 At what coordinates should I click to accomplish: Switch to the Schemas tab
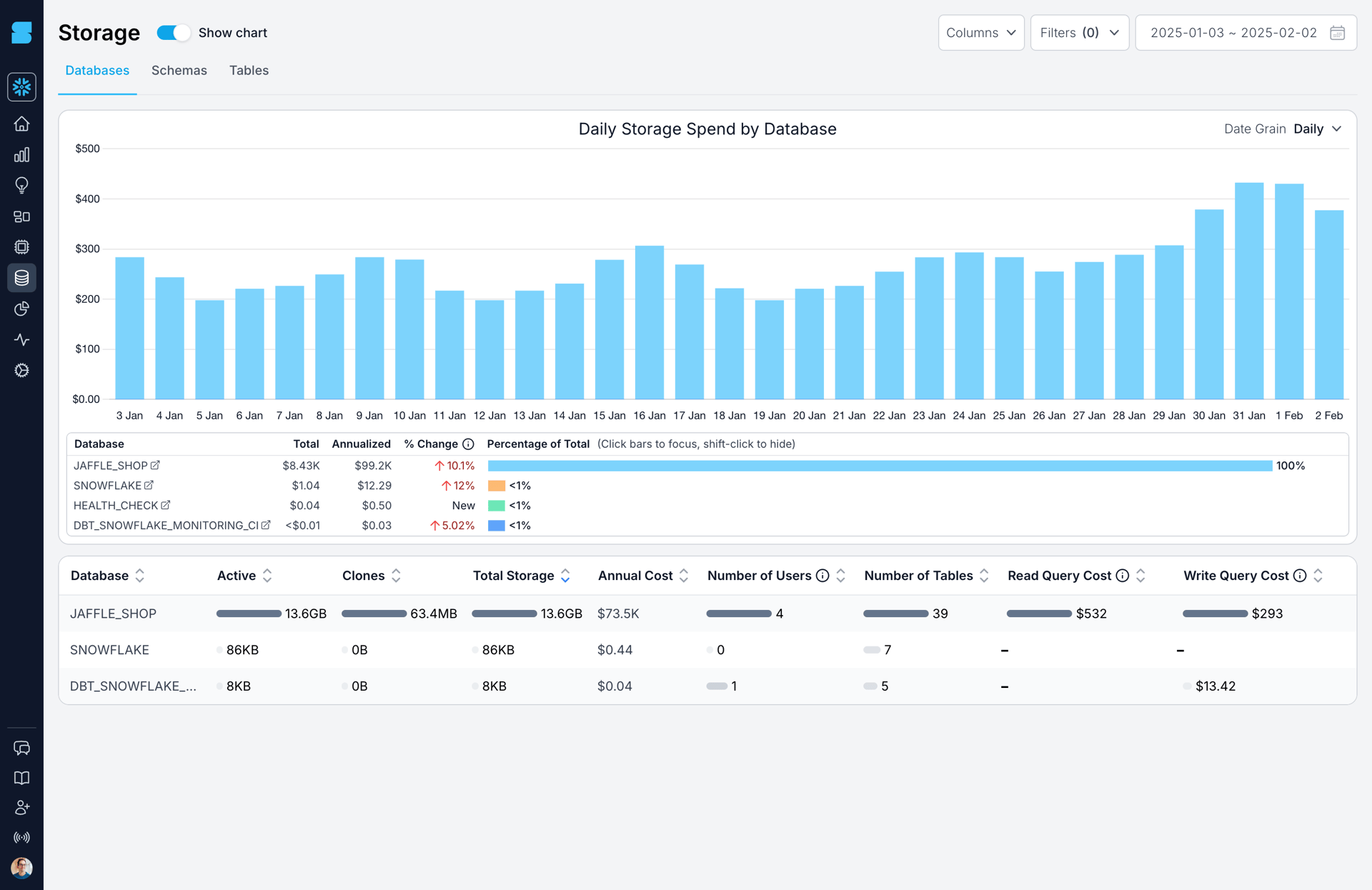tap(179, 71)
